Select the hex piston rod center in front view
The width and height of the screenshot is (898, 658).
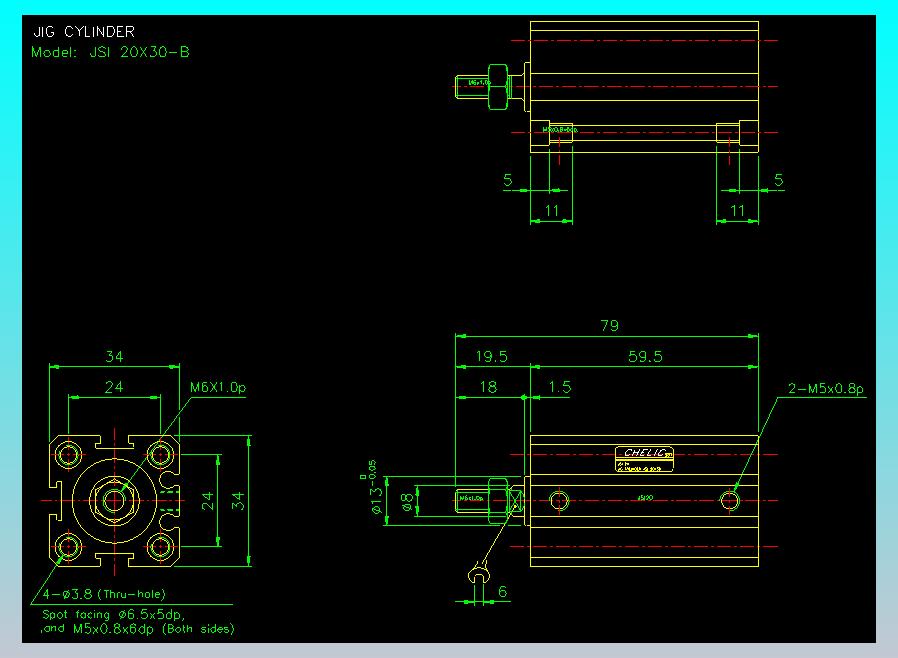pos(115,498)
